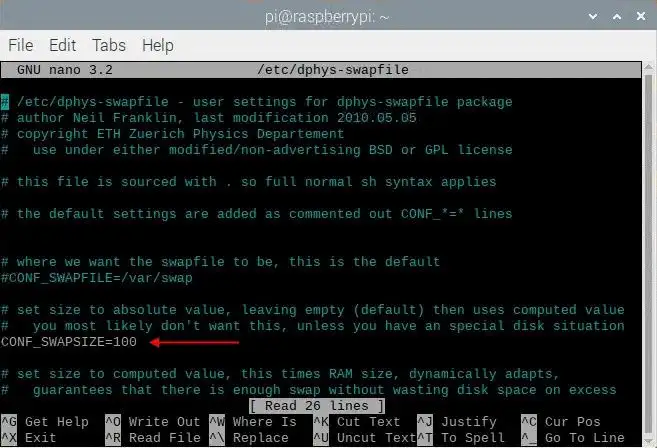The width and height of the screenshot is (657, 448).
Task: Click the #CONF_SWAPFILE=/var/swap line
Action: (x=97, y=278)
